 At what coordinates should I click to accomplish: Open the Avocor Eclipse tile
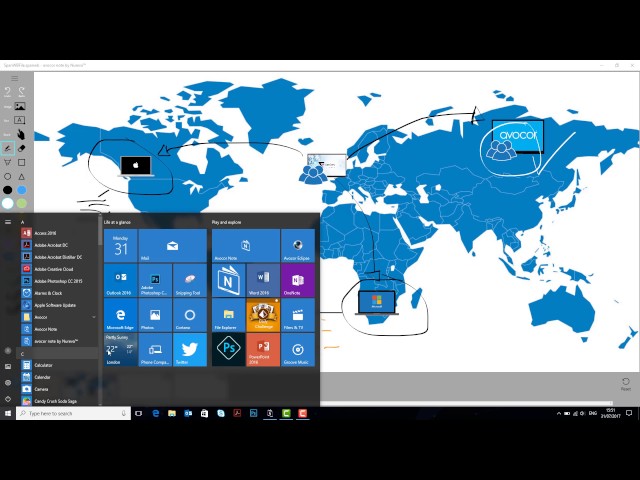[298, 245]
